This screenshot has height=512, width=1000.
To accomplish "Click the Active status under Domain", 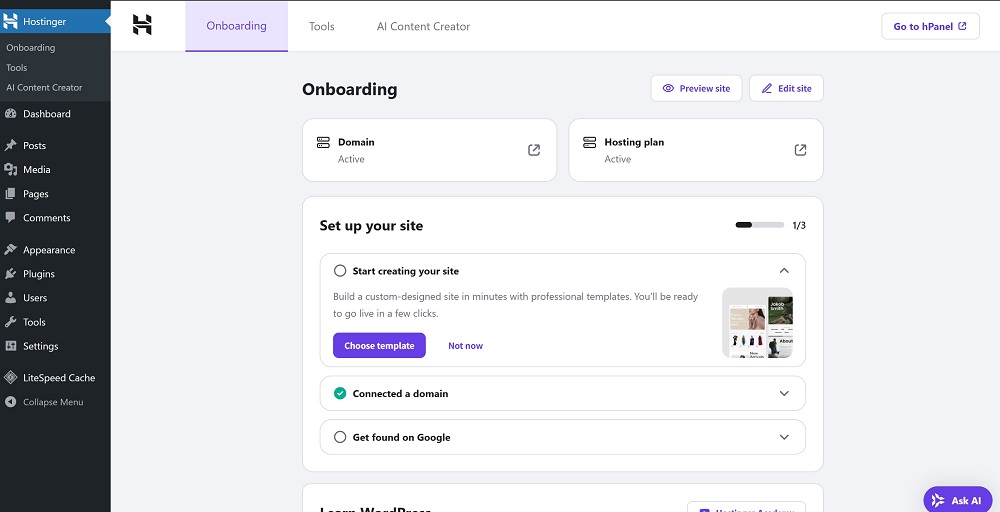I will pyautogui.click(x=351, y=159).
